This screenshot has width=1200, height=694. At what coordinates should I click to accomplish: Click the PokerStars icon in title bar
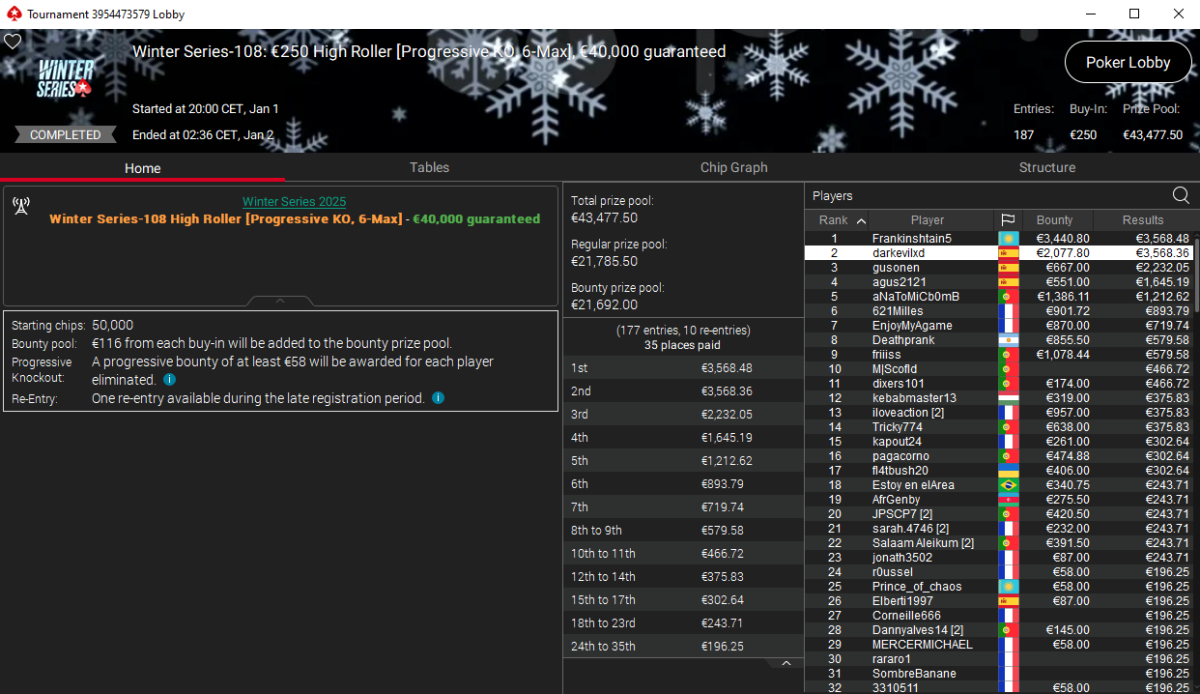[x=13, y=14]
